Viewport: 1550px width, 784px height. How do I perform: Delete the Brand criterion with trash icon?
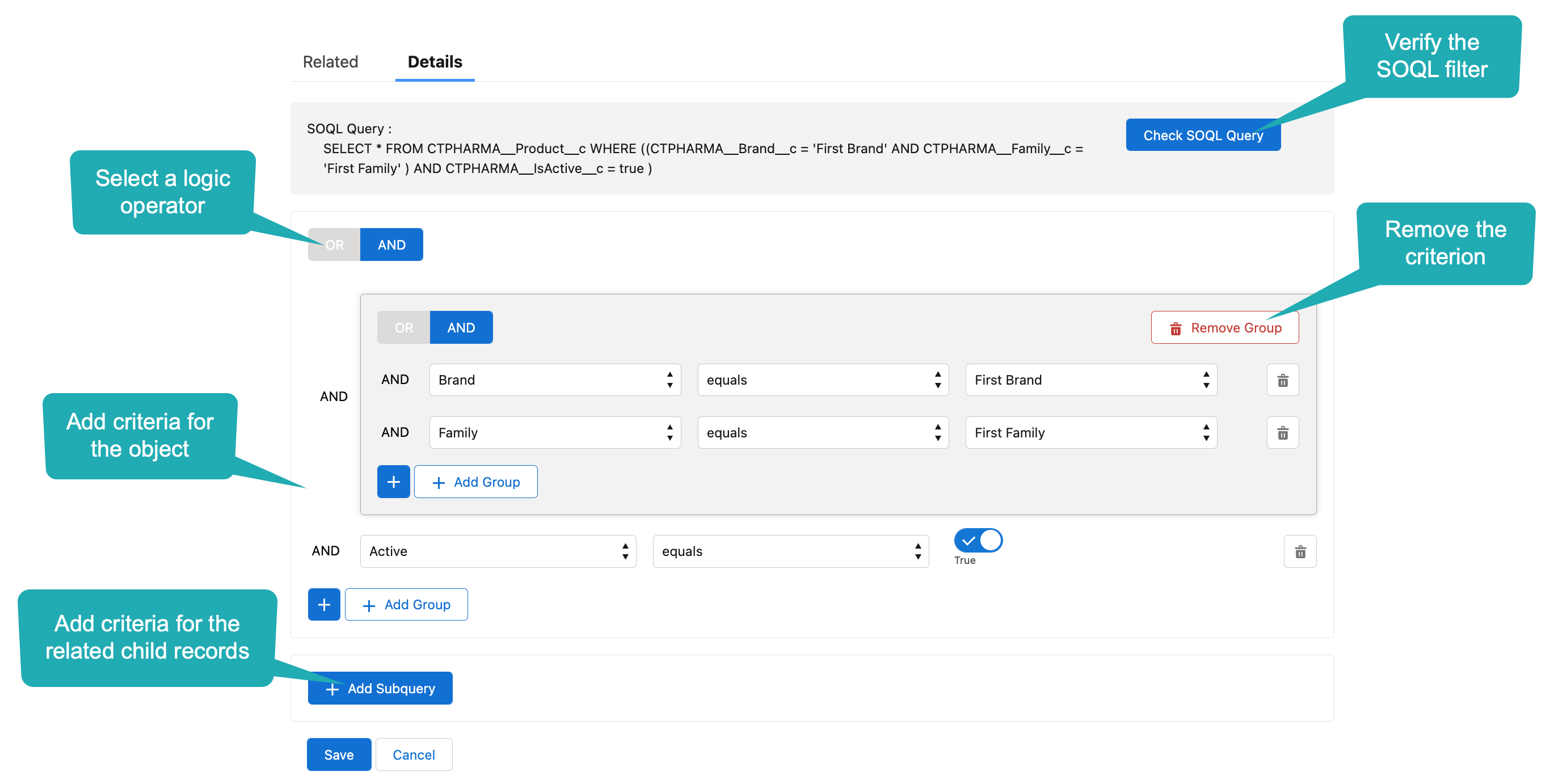(1282, 380)
